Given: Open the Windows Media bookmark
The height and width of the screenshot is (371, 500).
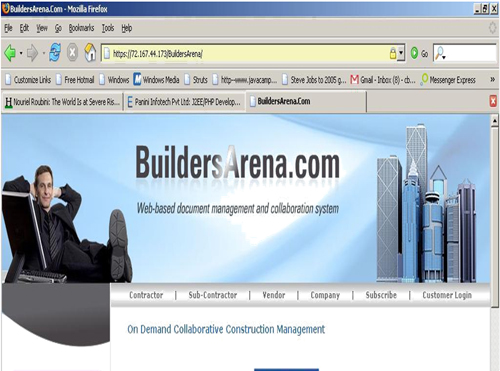Looking at the screenshot, I should point(156,80).
